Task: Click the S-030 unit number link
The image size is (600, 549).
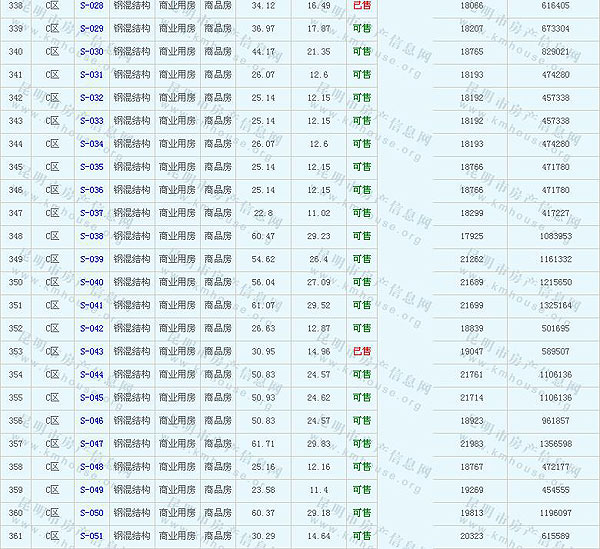Action: [x=90, y=52]
